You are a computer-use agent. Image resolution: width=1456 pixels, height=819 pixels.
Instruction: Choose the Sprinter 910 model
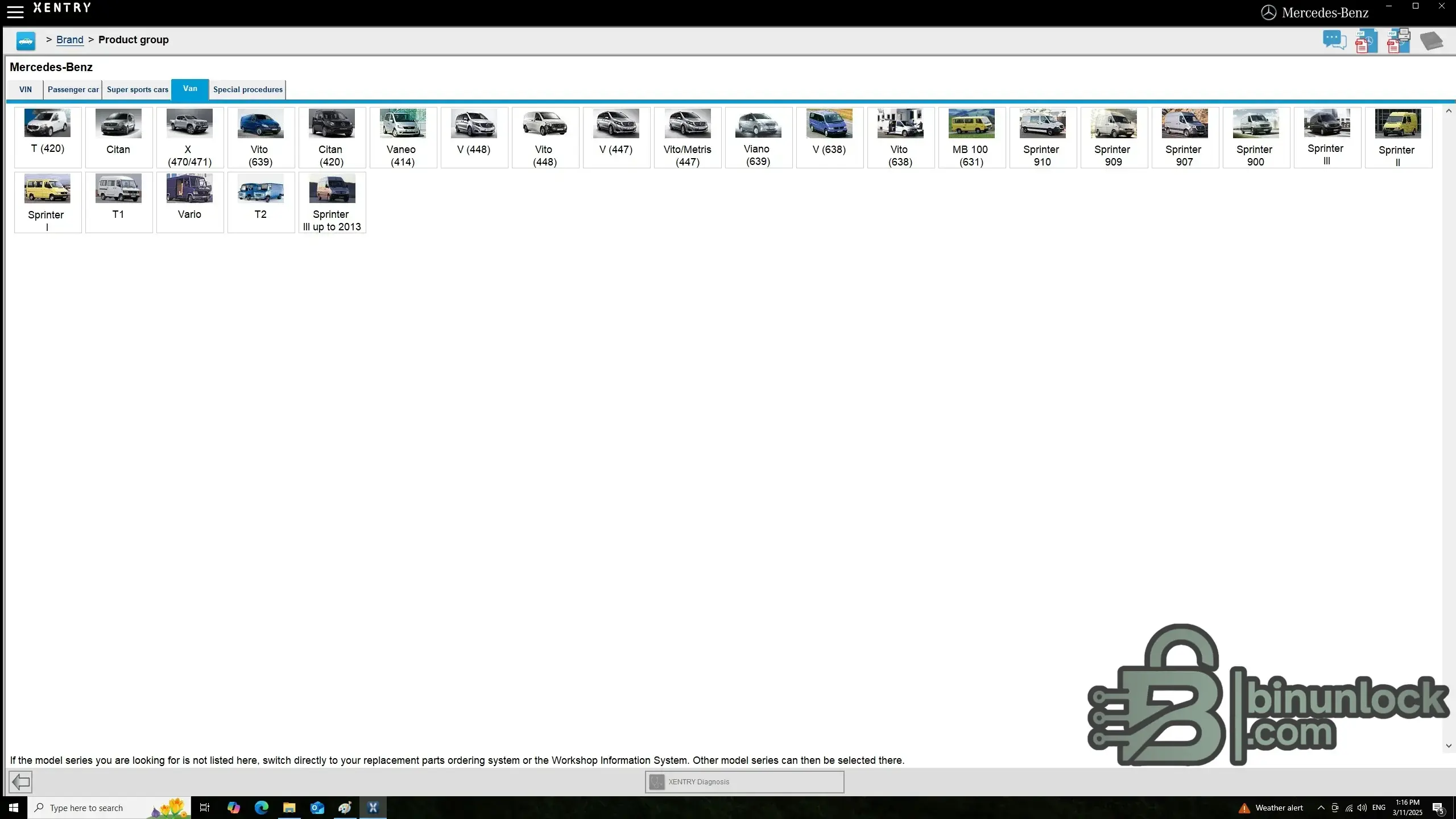click(1043, 138)
